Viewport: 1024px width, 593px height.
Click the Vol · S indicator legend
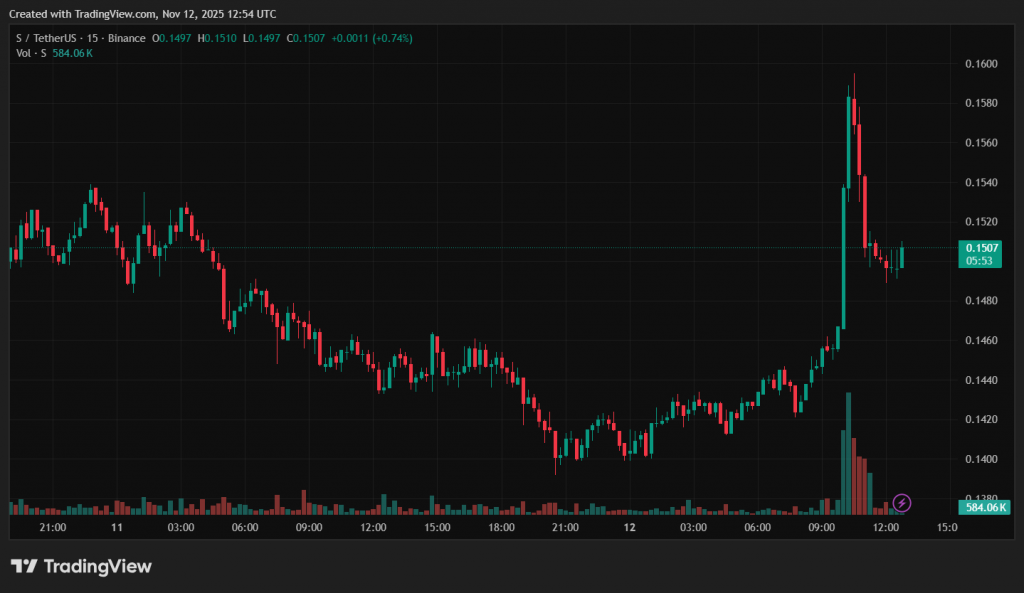27,52
